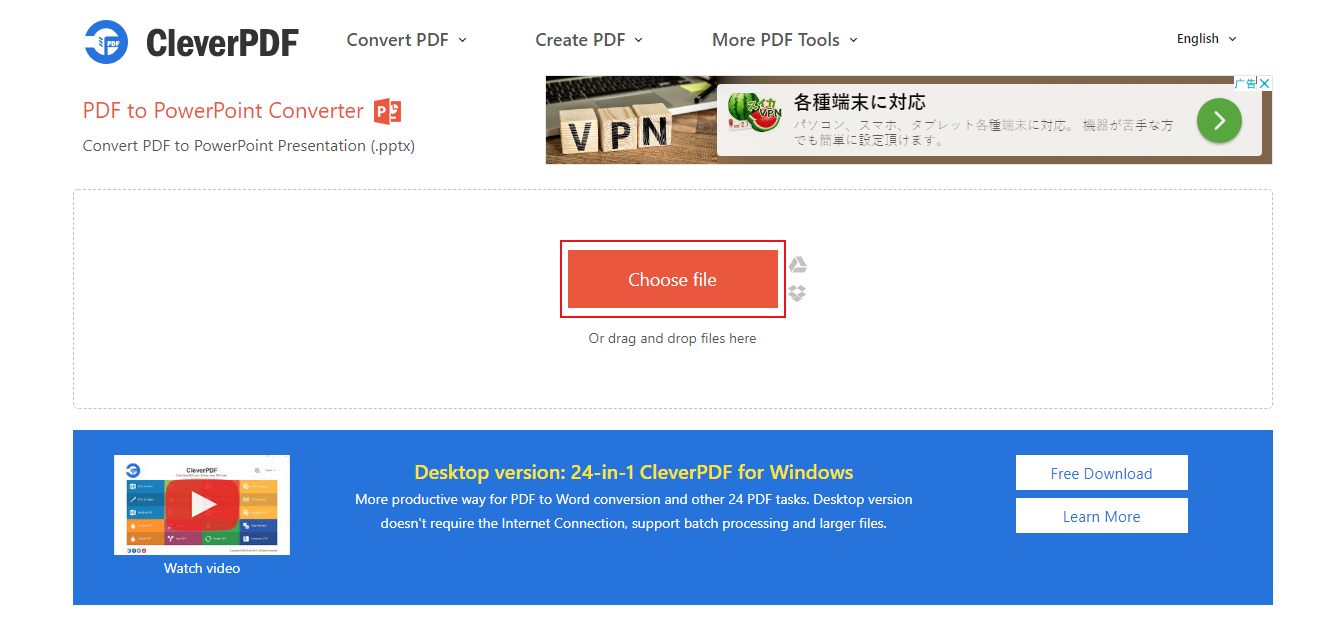Play the CleverPDF video thumbnail
The width and height of the screenshot is (1343, 621).
point(202,505)
